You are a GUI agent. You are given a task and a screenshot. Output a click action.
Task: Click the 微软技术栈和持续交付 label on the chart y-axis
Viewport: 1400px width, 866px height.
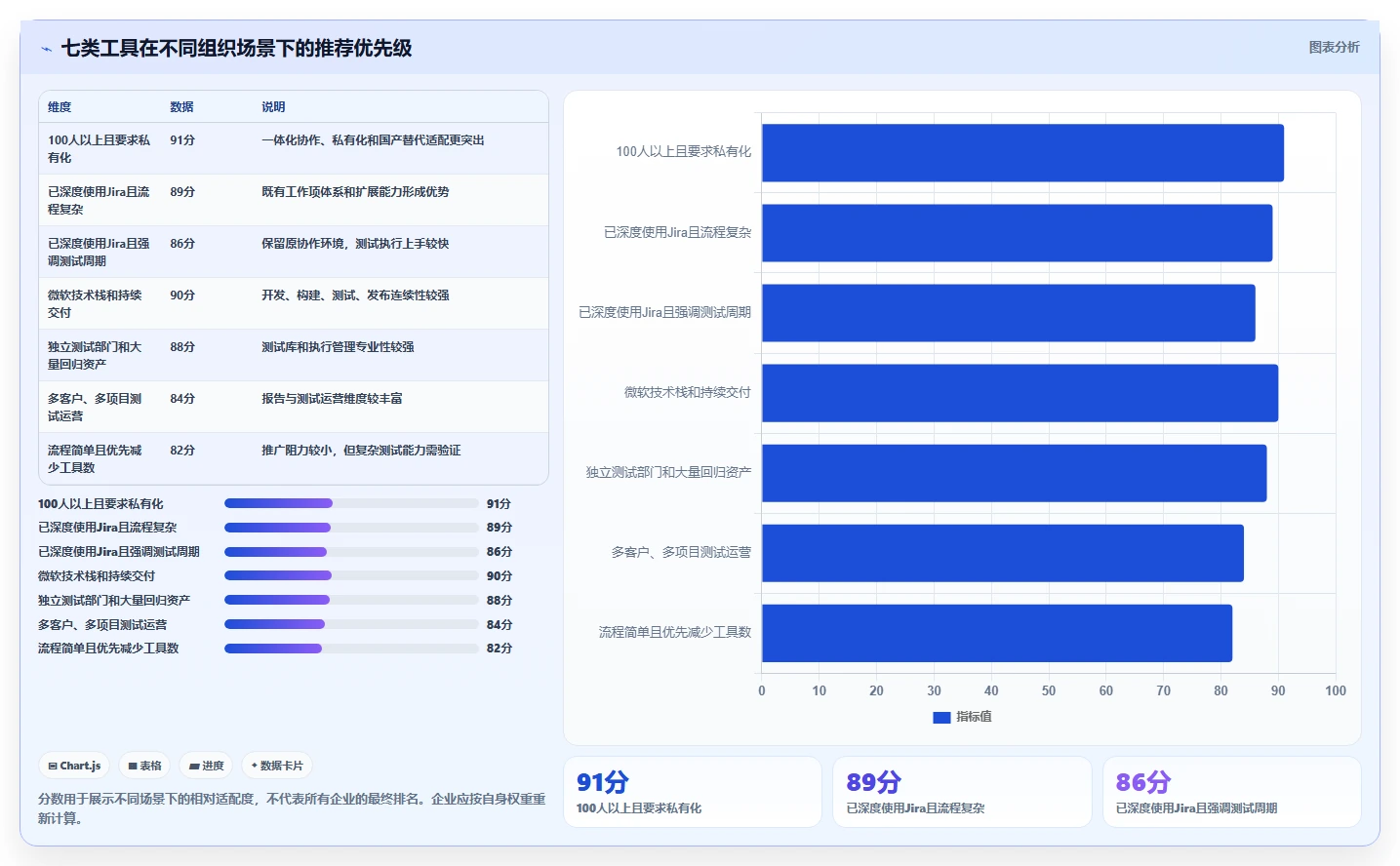tap(688, 392)
